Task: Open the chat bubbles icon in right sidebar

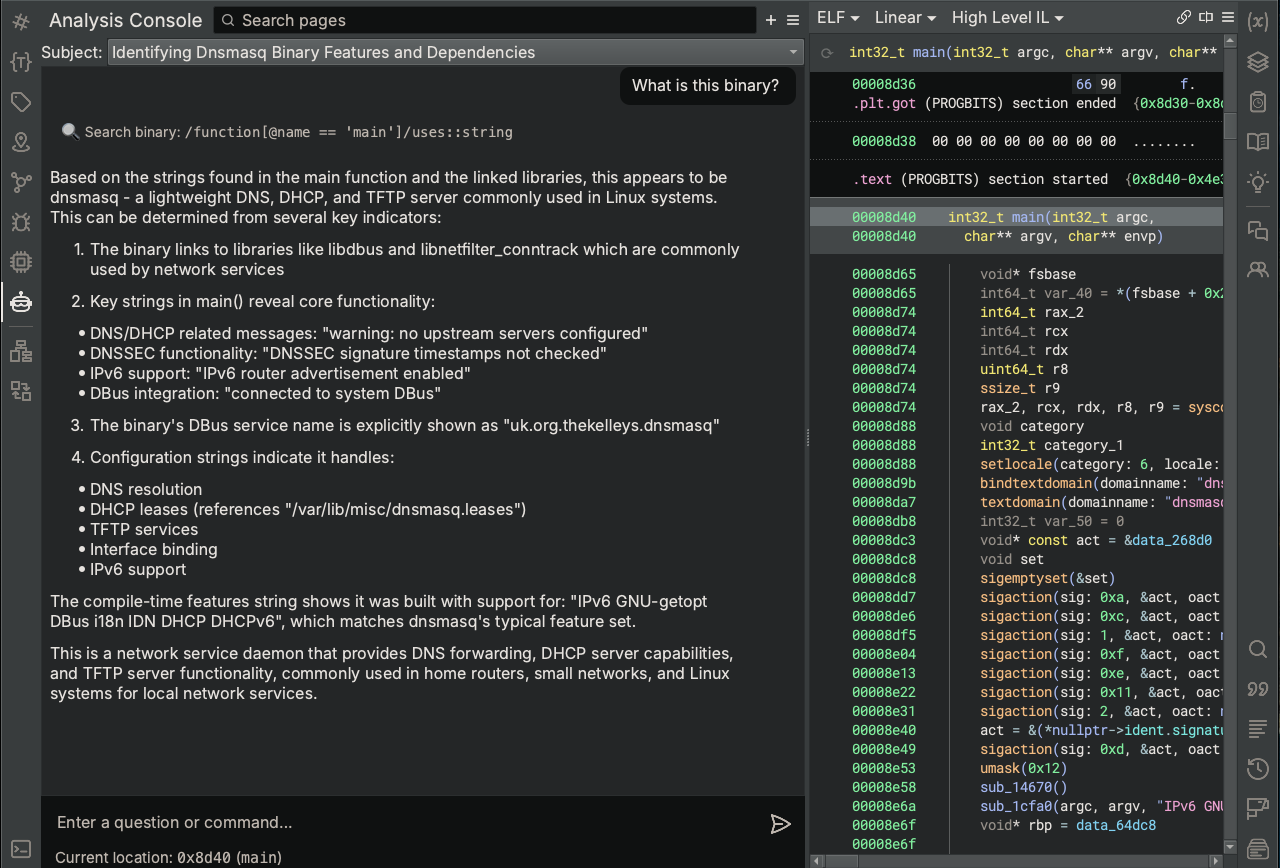Action: pyautogui.click(x=1258, y=231)
